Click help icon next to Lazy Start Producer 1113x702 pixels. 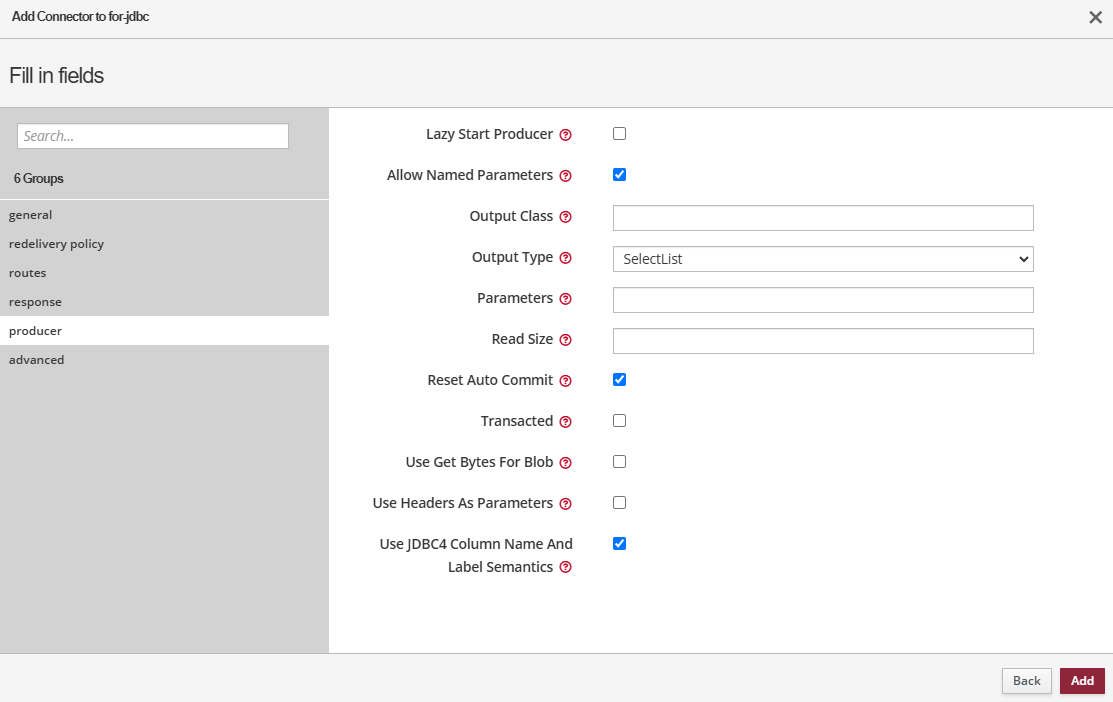(x=566, y=135)
